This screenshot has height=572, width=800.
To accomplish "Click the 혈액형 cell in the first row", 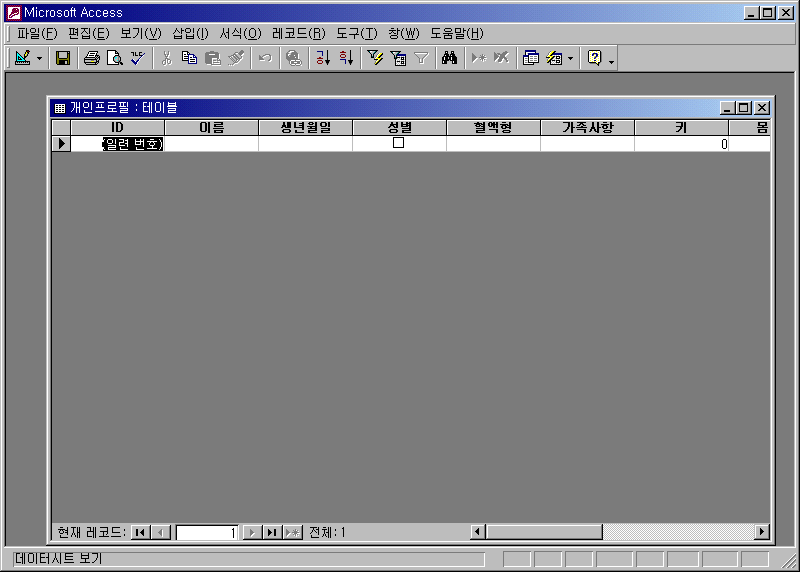I will point(493,144).
